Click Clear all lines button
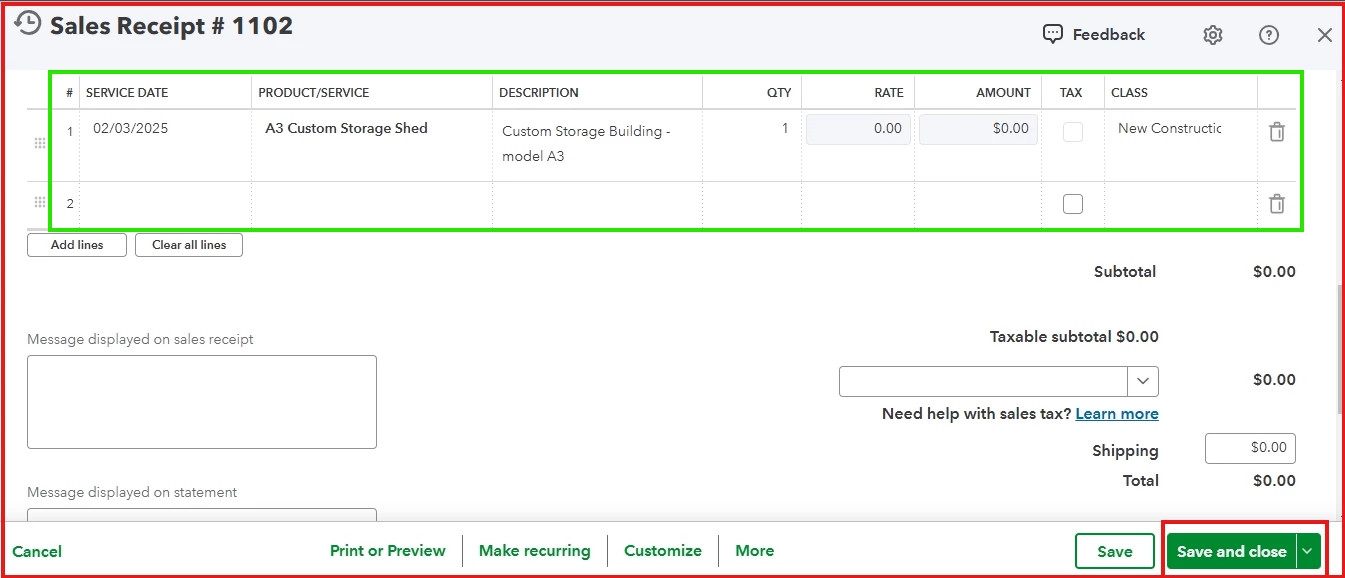The image size is (1345, 578). pos(189,245)
